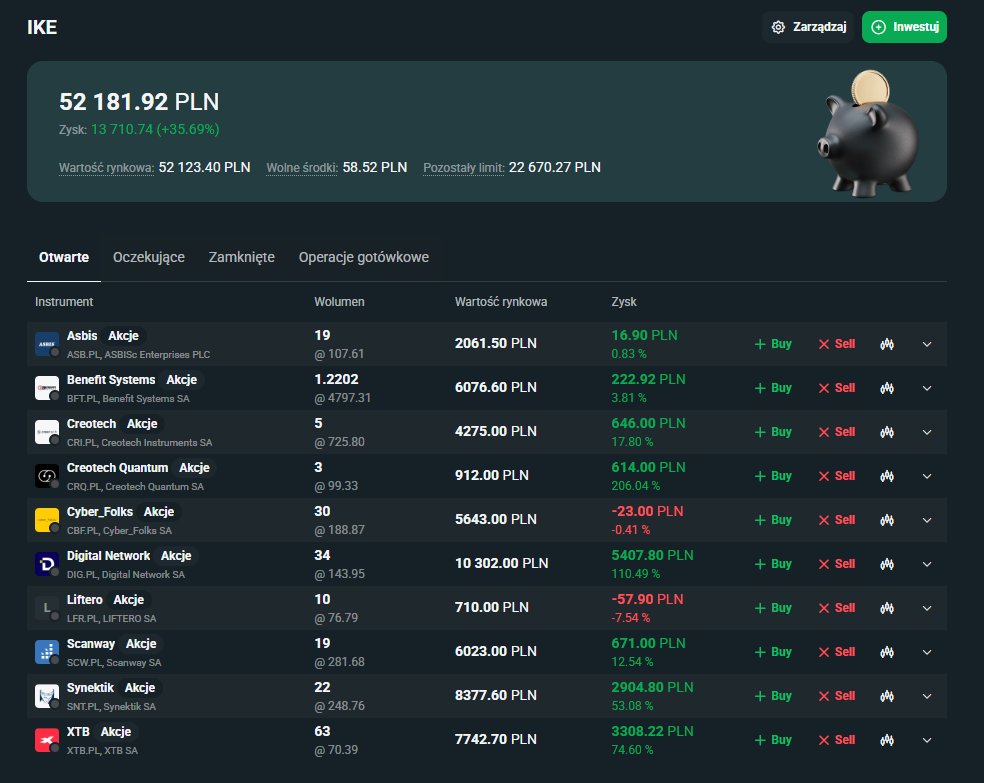Expand the Creotech position details

927,432
